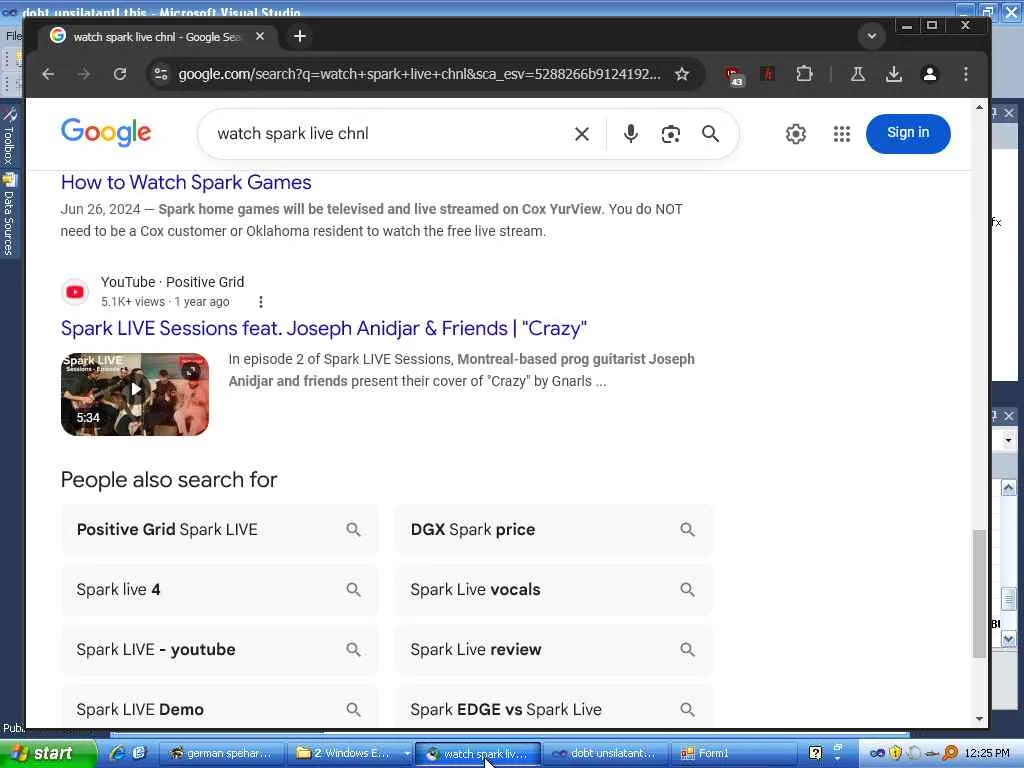Viewport: 1024px width, 768px height.
Task: Launch Internet Explorer from quick launch
Action: point(118,754)
